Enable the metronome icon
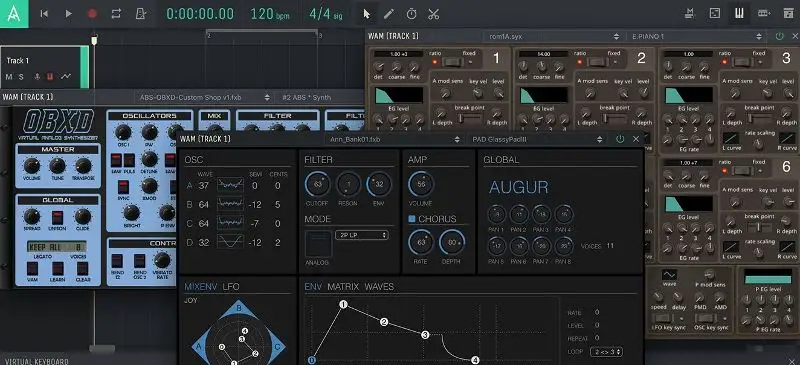800x365 pixels. [140, 14]
